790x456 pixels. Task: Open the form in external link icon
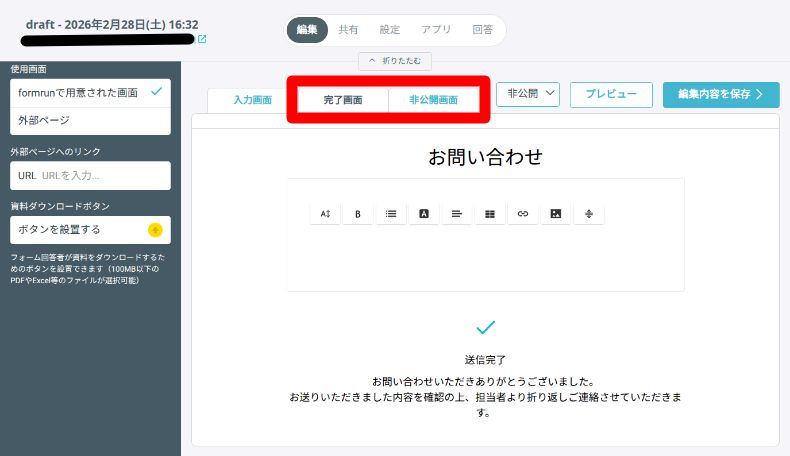202,39
